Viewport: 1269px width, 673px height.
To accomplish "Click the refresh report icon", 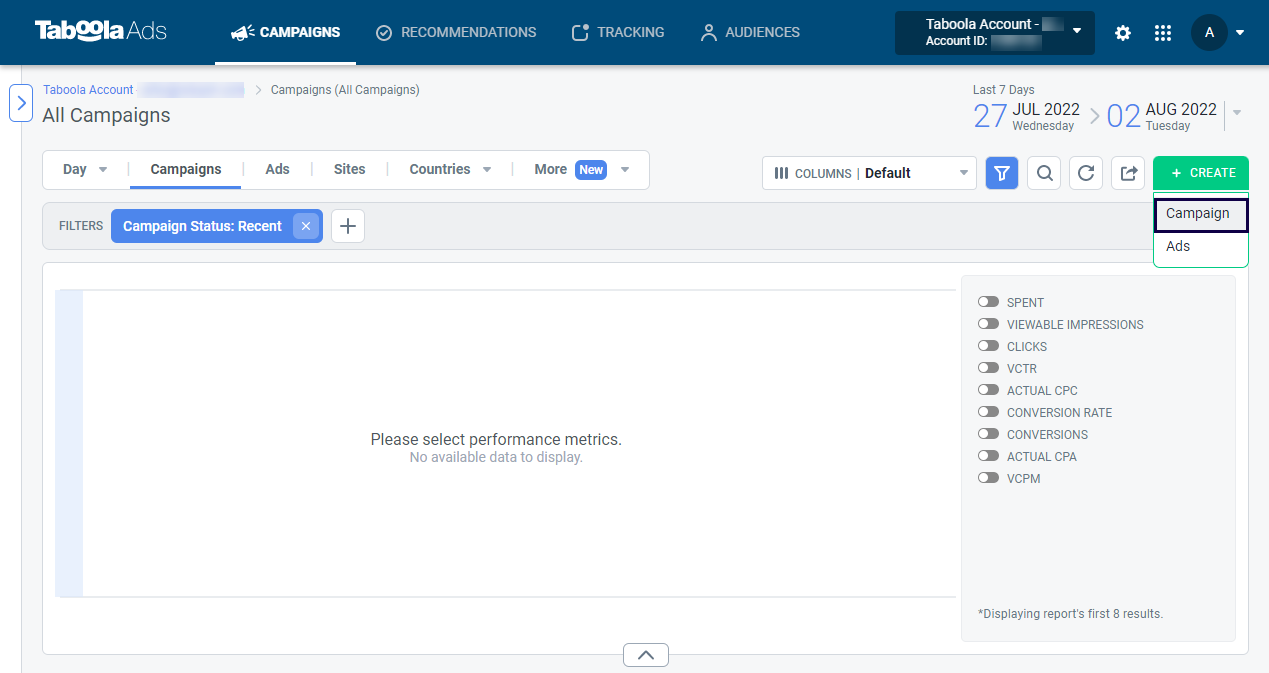I will pyautogui.click(x=1086, y=173).
